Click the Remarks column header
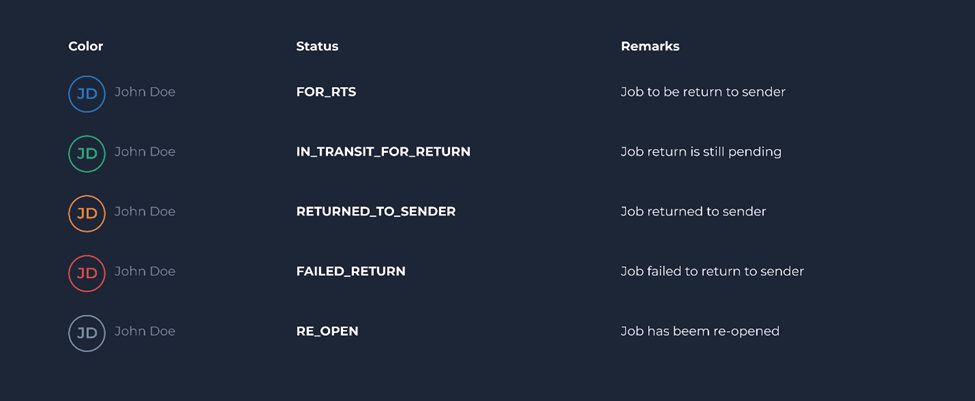Screen dimensions: 975x401 click(x=650, y=47)
